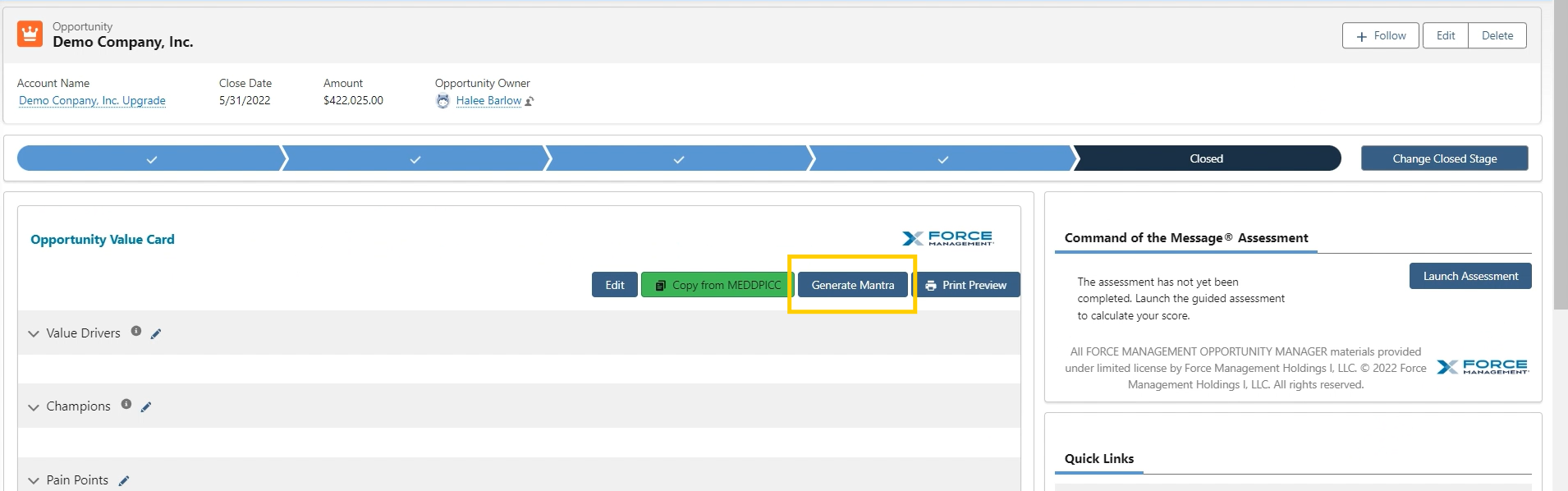Image resolution: width=1568 pixels, height=491 pixels.
Task: Click the pencil edit icon for Pain Points
Action: tap(124, 481)
